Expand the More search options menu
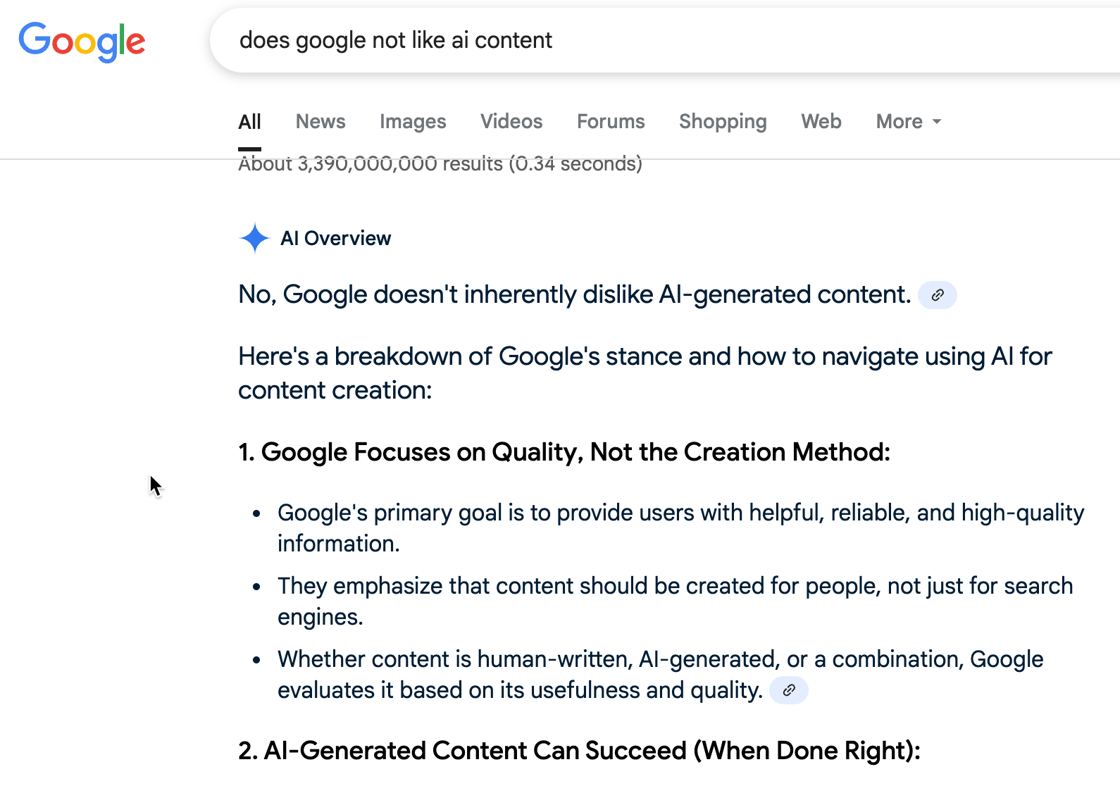The width and height of the screenshot is (1120, 793). (900, 121)
